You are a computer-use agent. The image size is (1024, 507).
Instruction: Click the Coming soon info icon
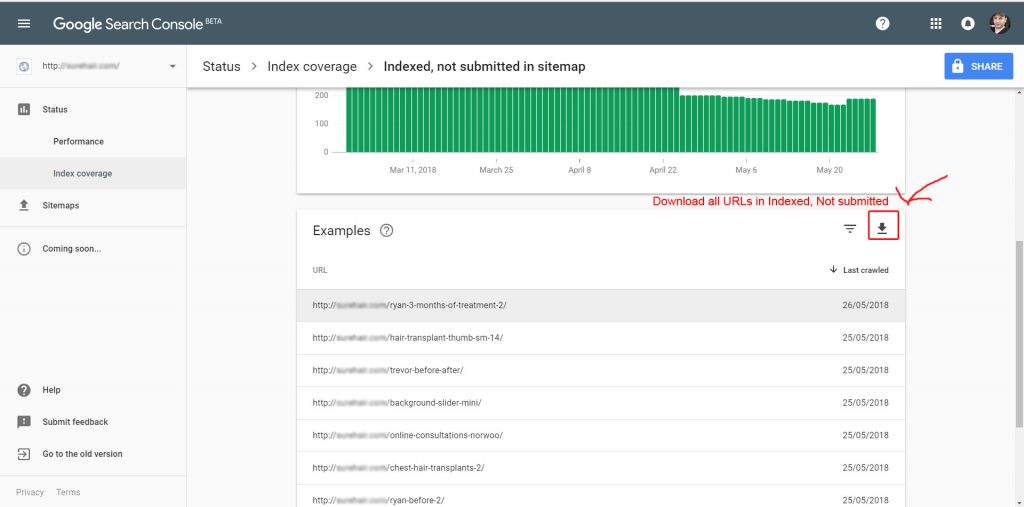click(x=24, y=249)
